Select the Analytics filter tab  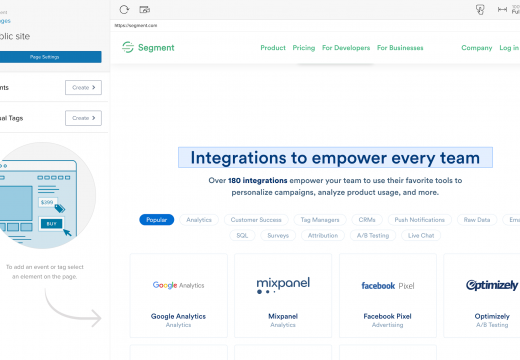pos(199,220)
